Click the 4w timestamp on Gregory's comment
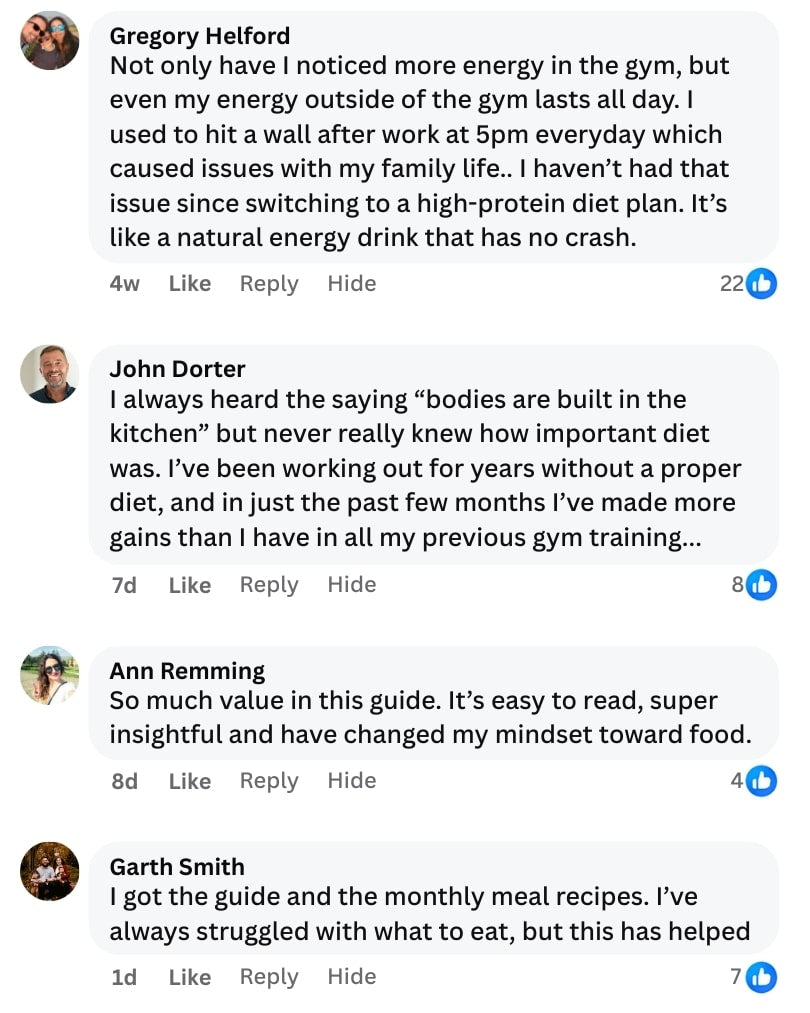The image size is (810, 1013). pos(125,284)
